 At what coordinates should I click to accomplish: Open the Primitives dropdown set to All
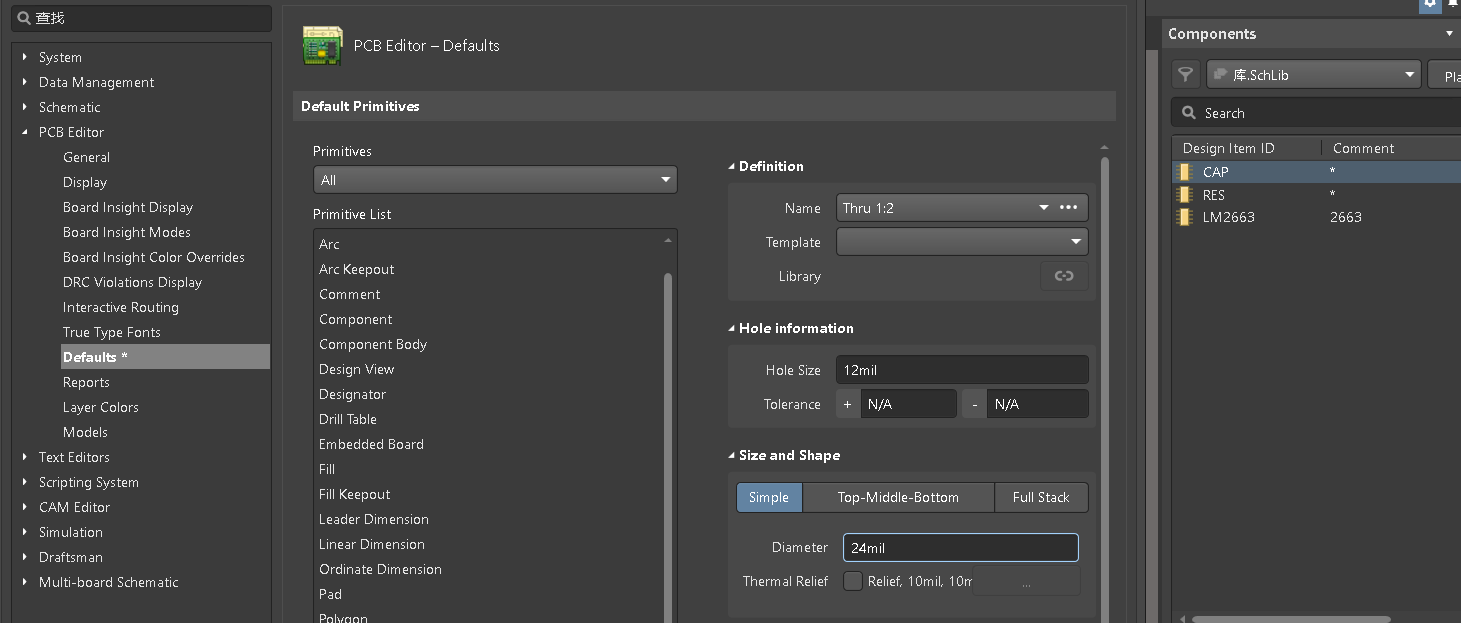click(495, 180)
